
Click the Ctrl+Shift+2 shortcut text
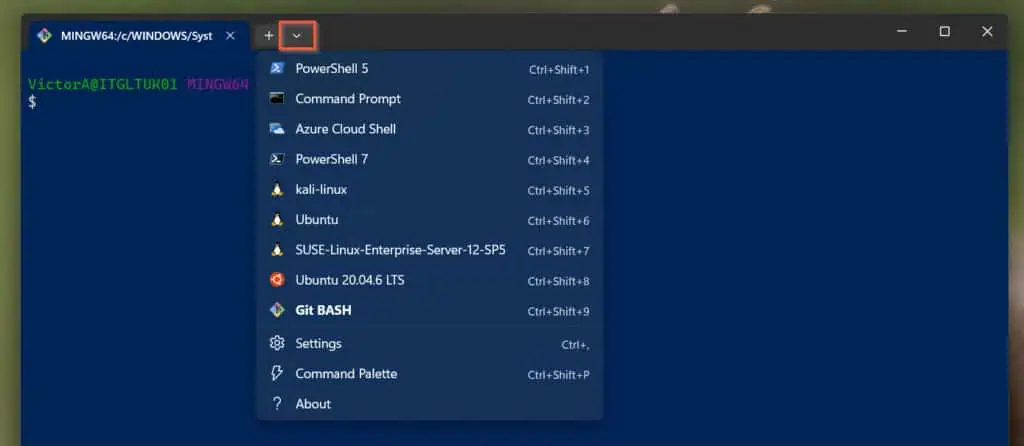[x=558, y=100]
